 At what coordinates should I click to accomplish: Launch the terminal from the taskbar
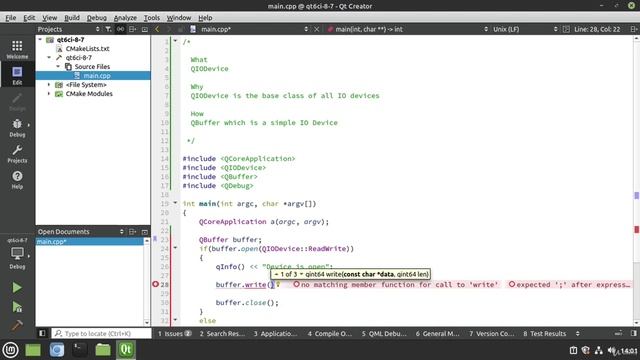pos(80,350)
